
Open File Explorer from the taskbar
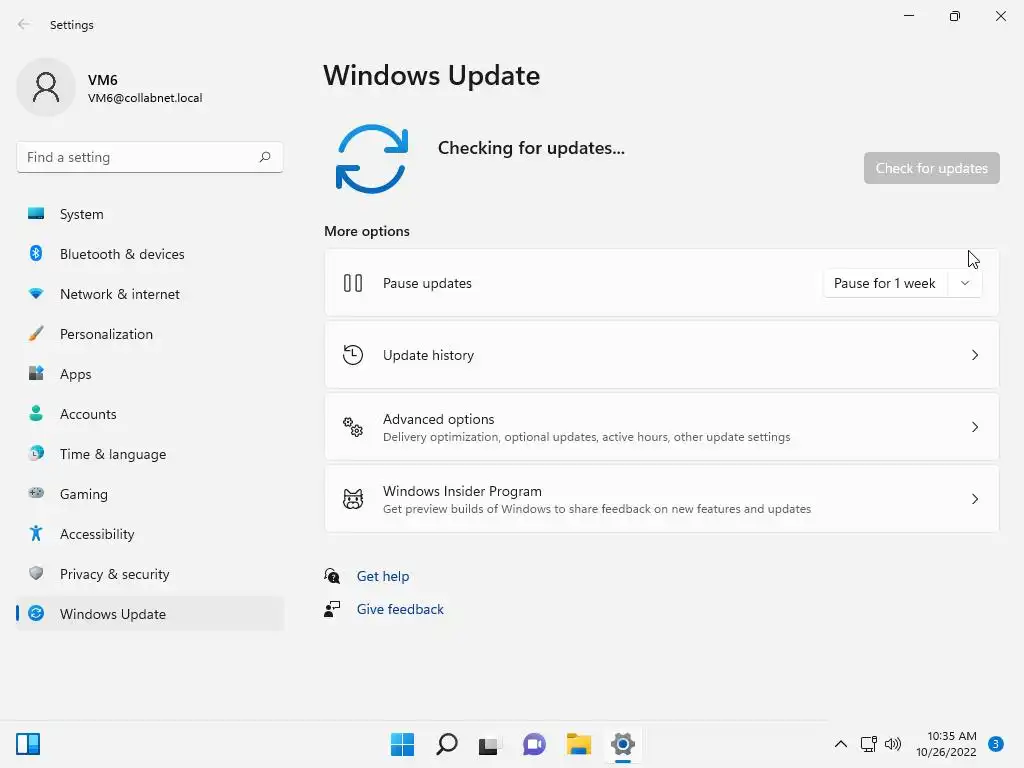point(579,744)
